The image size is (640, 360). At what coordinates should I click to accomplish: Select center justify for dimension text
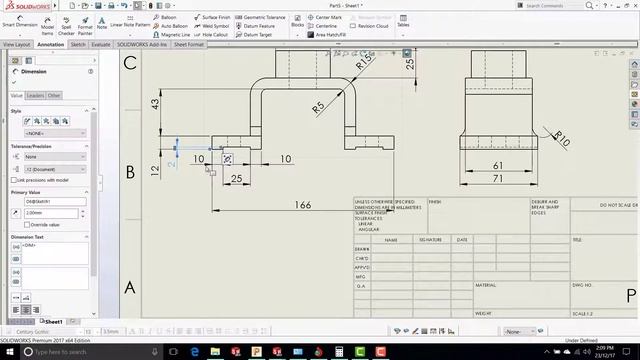tap(26, 310)
